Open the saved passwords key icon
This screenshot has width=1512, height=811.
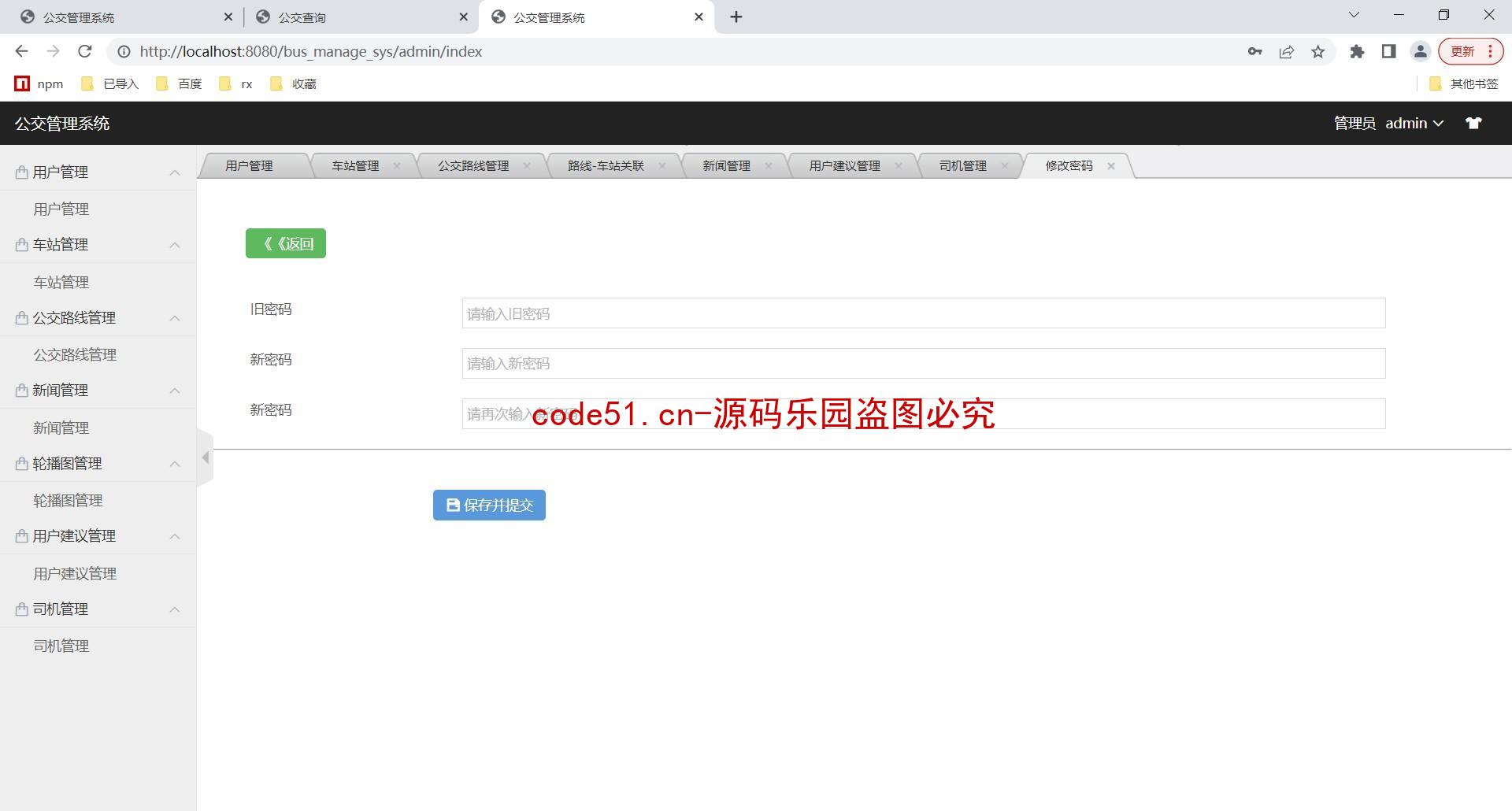click(1254, 52)
